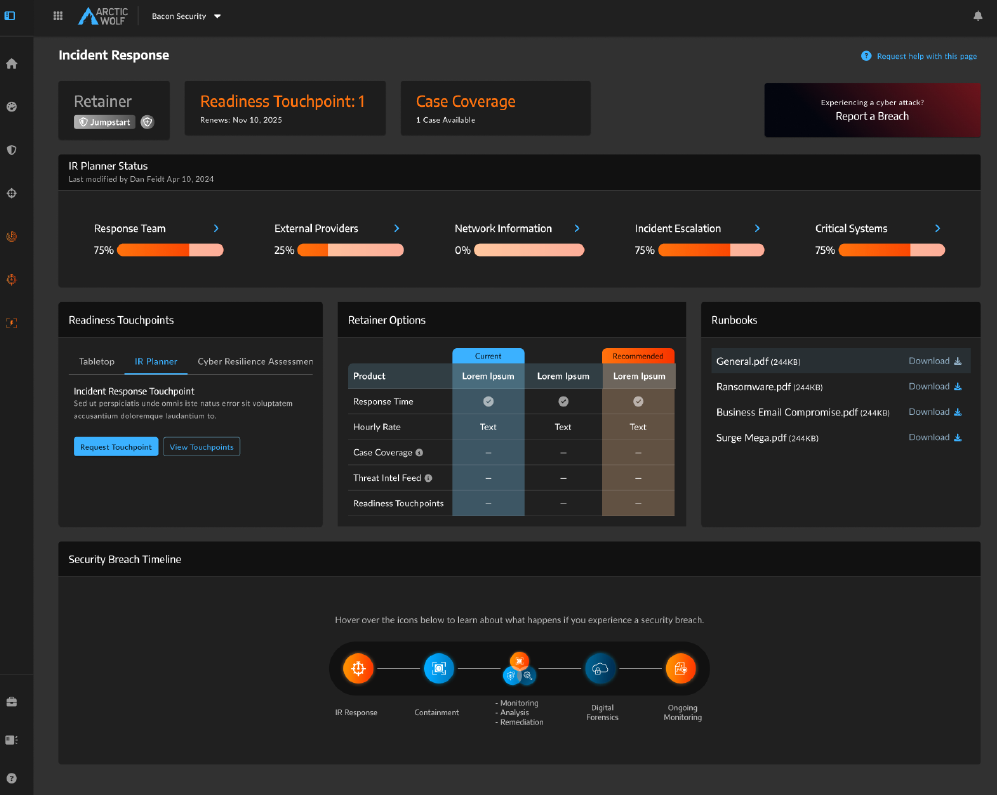
Task: Open the notifications bell icon
Action: (977, 16)
